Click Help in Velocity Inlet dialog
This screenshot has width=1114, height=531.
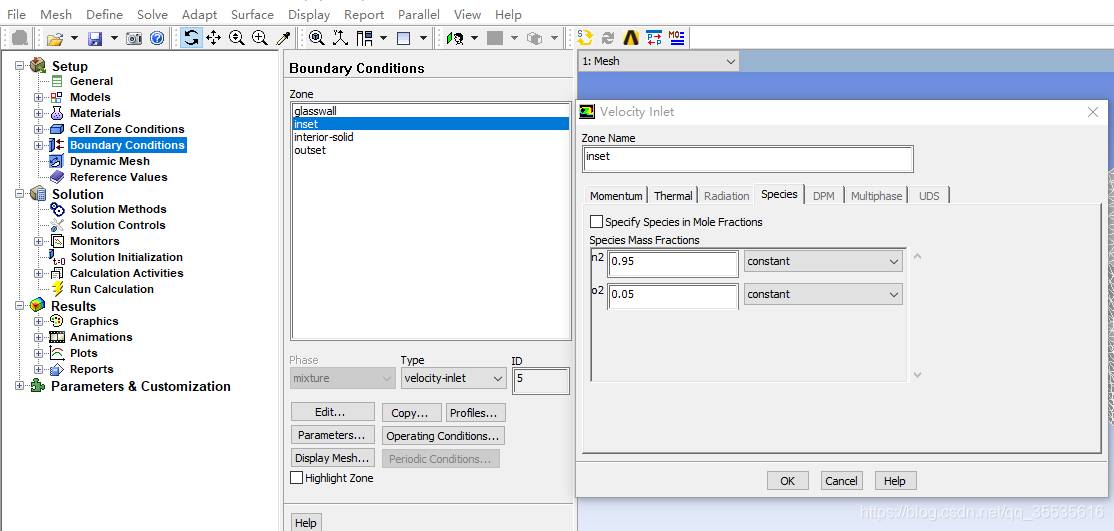[x=895, y=481]
